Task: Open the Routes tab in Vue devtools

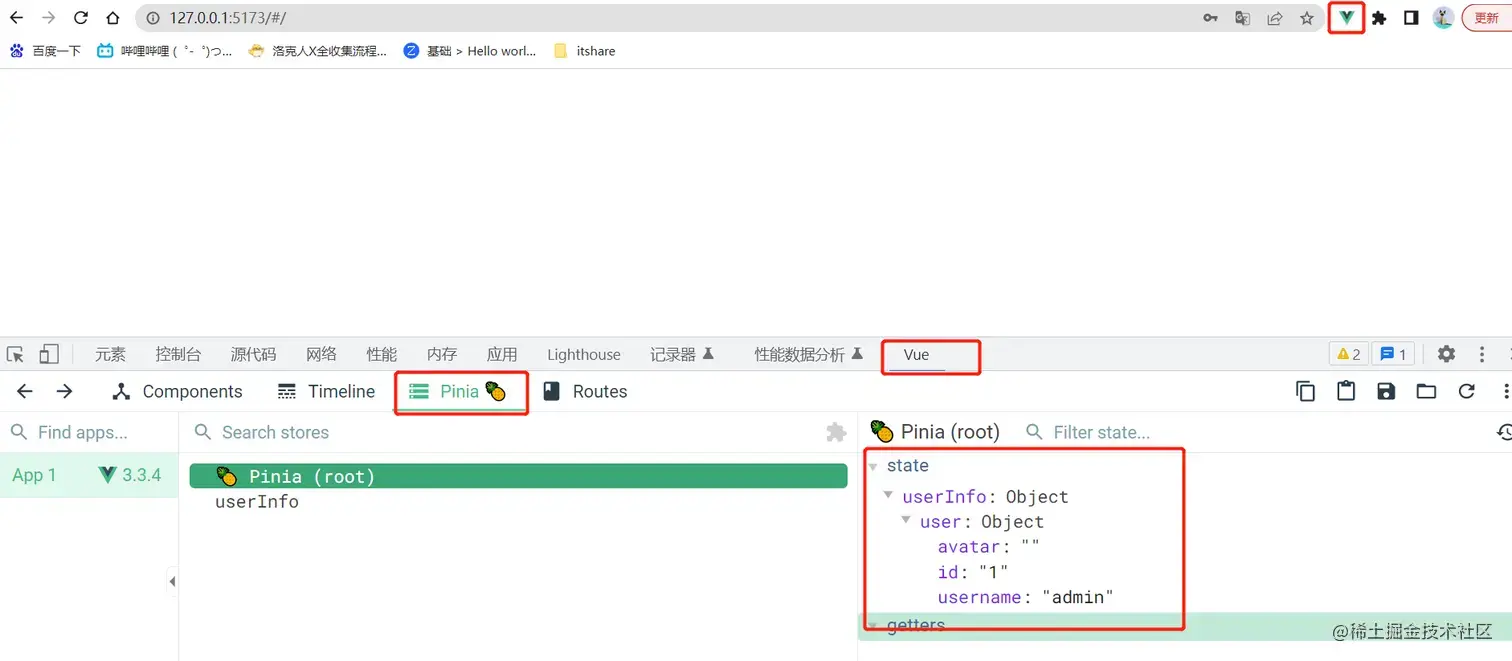Action: pos(585,391)
